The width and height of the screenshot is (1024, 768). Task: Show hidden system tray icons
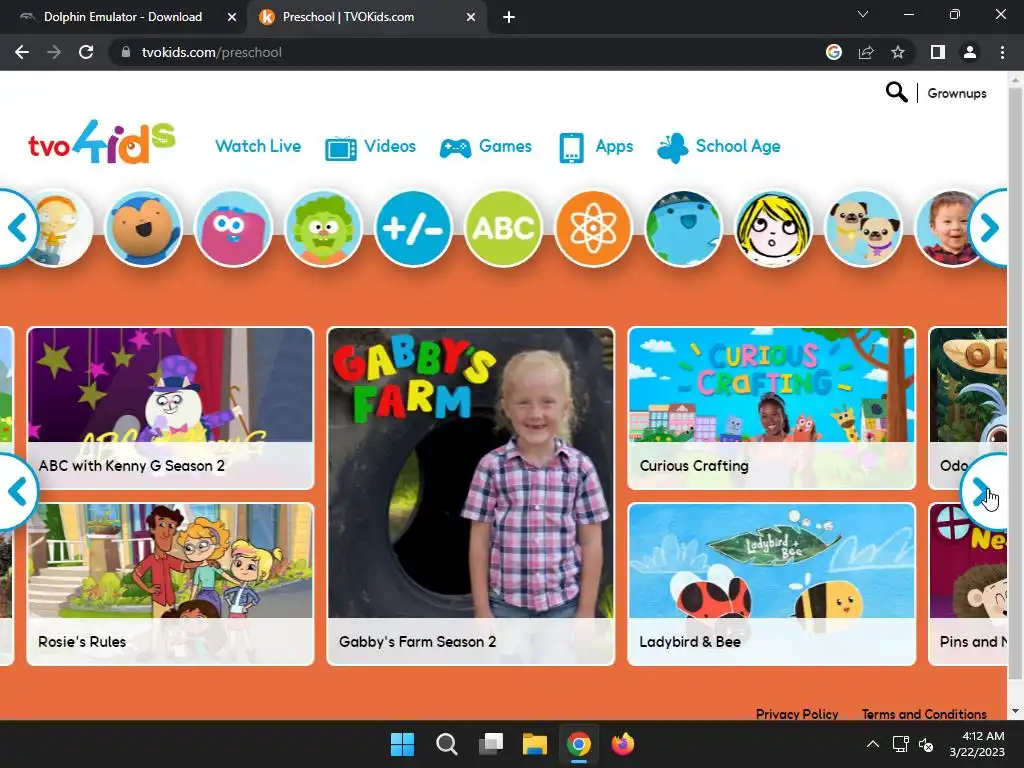872,744
